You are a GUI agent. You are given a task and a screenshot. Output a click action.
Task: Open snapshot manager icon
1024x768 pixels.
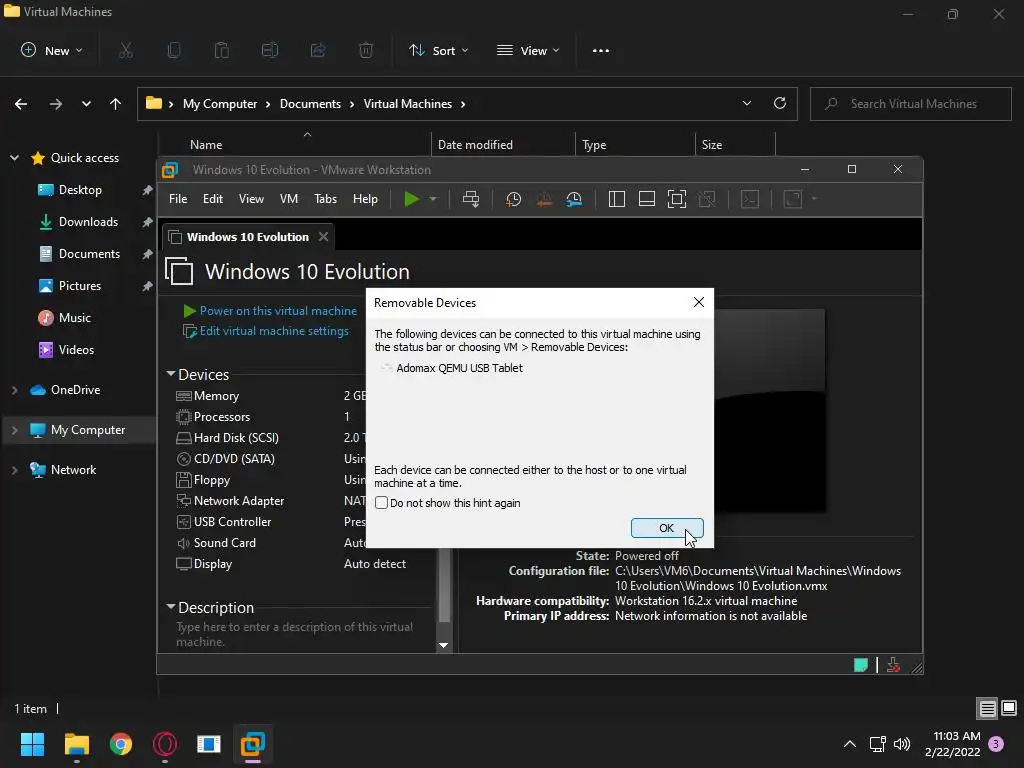[574, 199]
